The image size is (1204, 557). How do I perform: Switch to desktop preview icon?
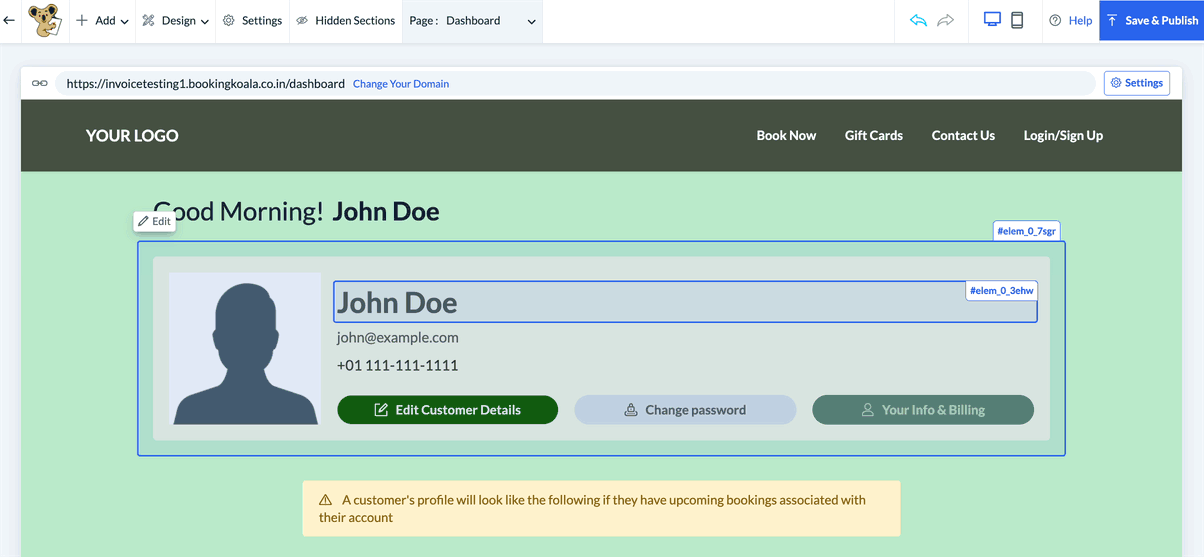pos(992,20)
